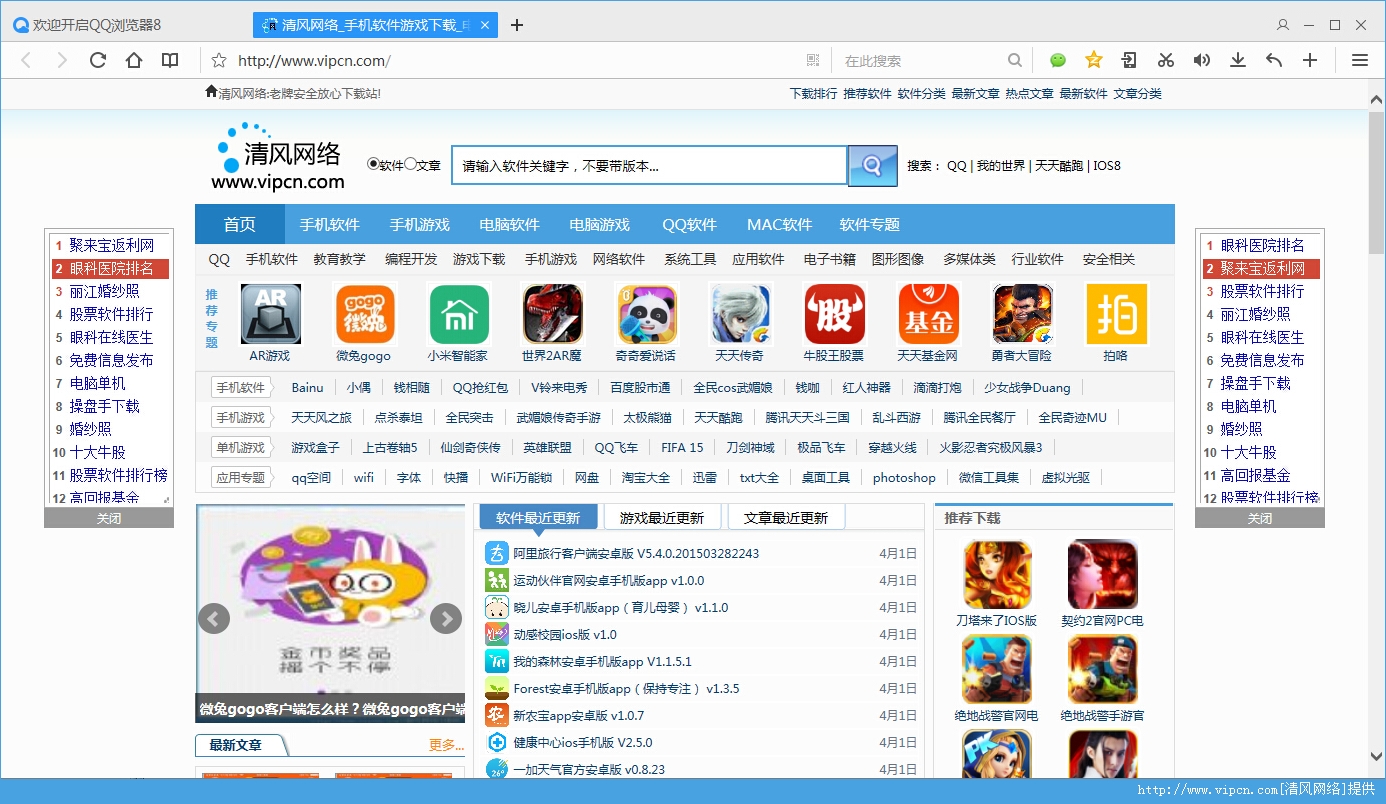Open the QR code icon in address bar
The image size is (1386, 804).
pyautogui.click(x=813, y=60)
